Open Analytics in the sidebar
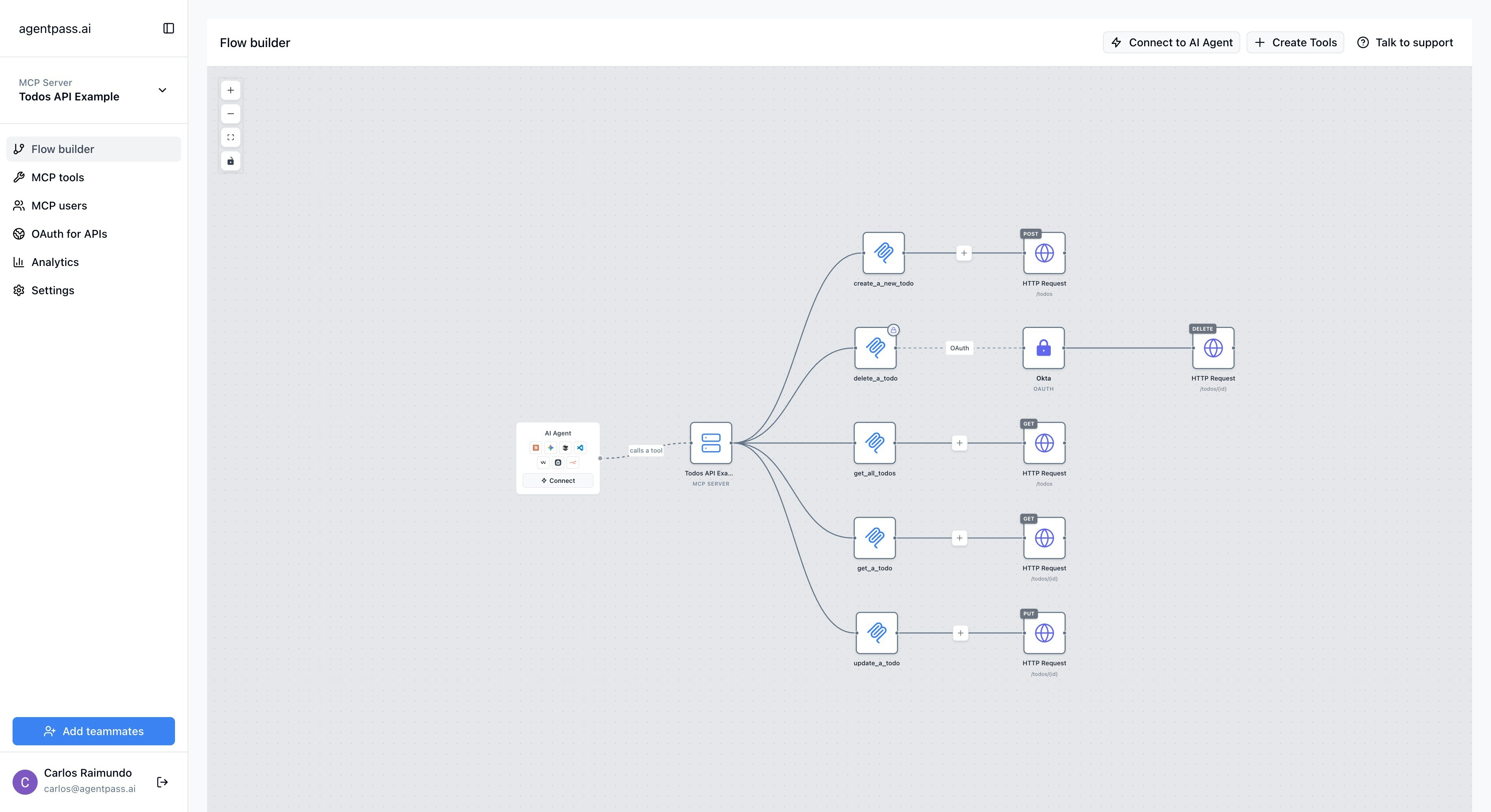Screen dimensions: 1491x812 tap(55, 262)
